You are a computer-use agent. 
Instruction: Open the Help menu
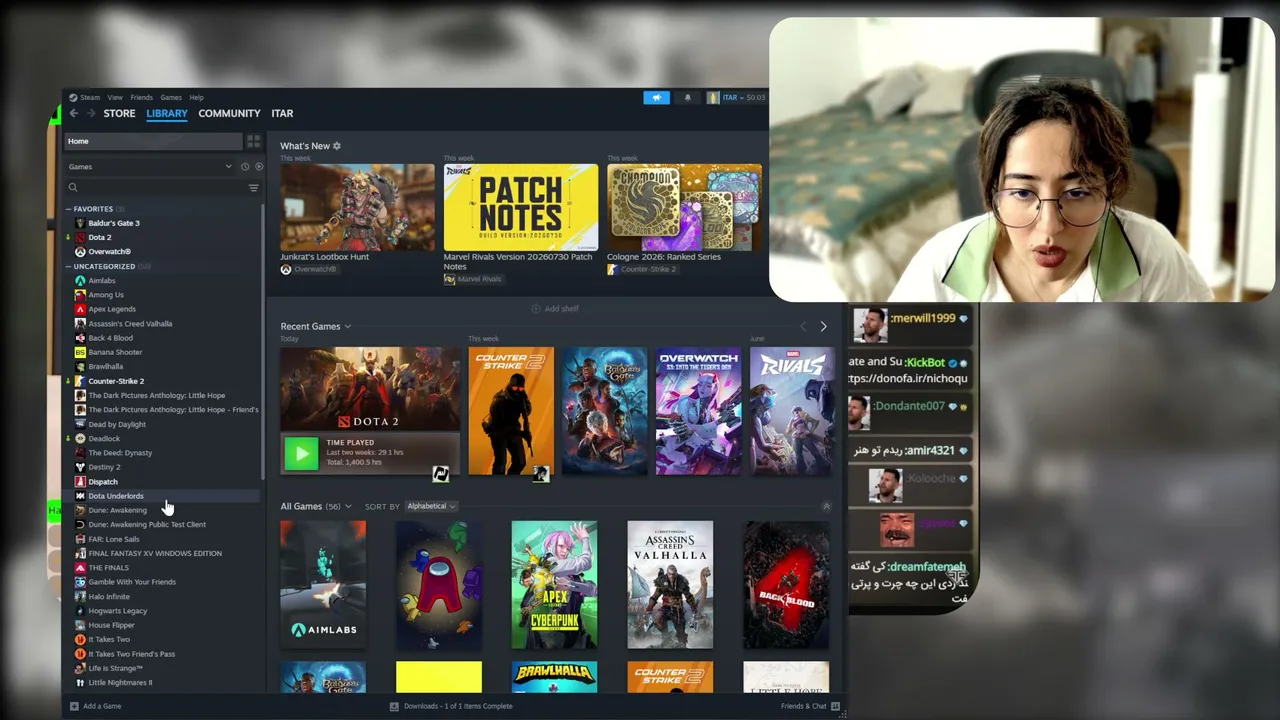tap(196, 98)
